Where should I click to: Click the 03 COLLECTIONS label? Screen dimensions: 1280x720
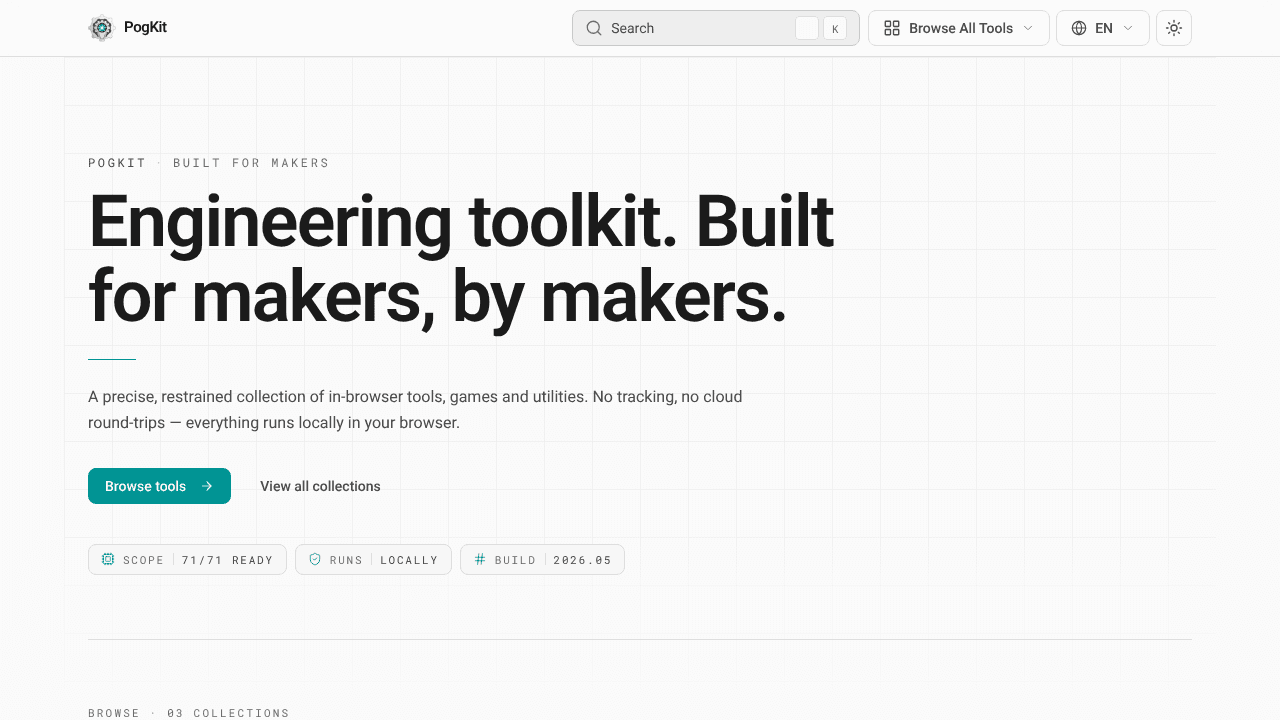pyautogui.click(x=228, y=713)
